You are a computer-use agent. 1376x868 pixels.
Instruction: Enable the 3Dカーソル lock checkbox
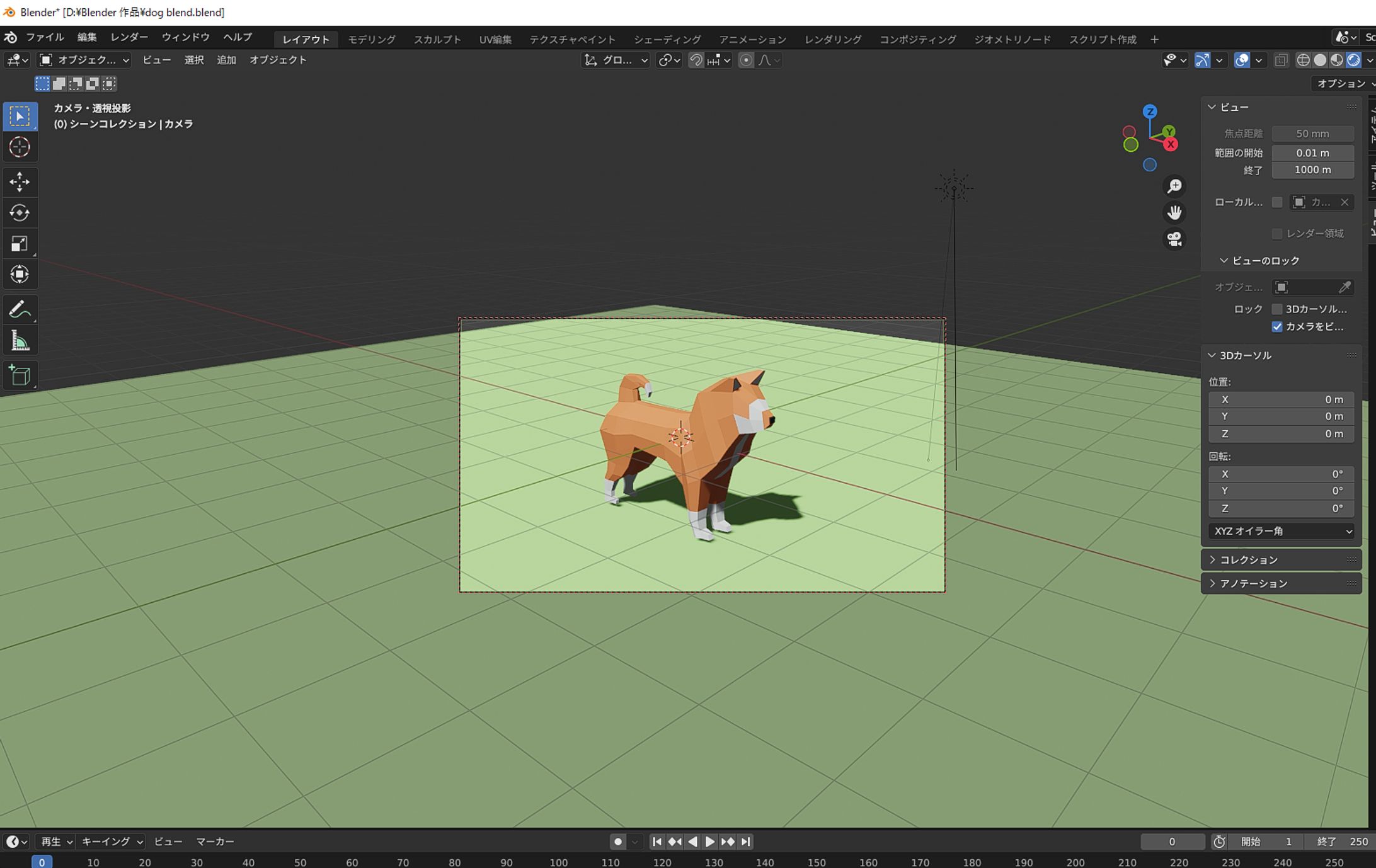point(1277,309)
